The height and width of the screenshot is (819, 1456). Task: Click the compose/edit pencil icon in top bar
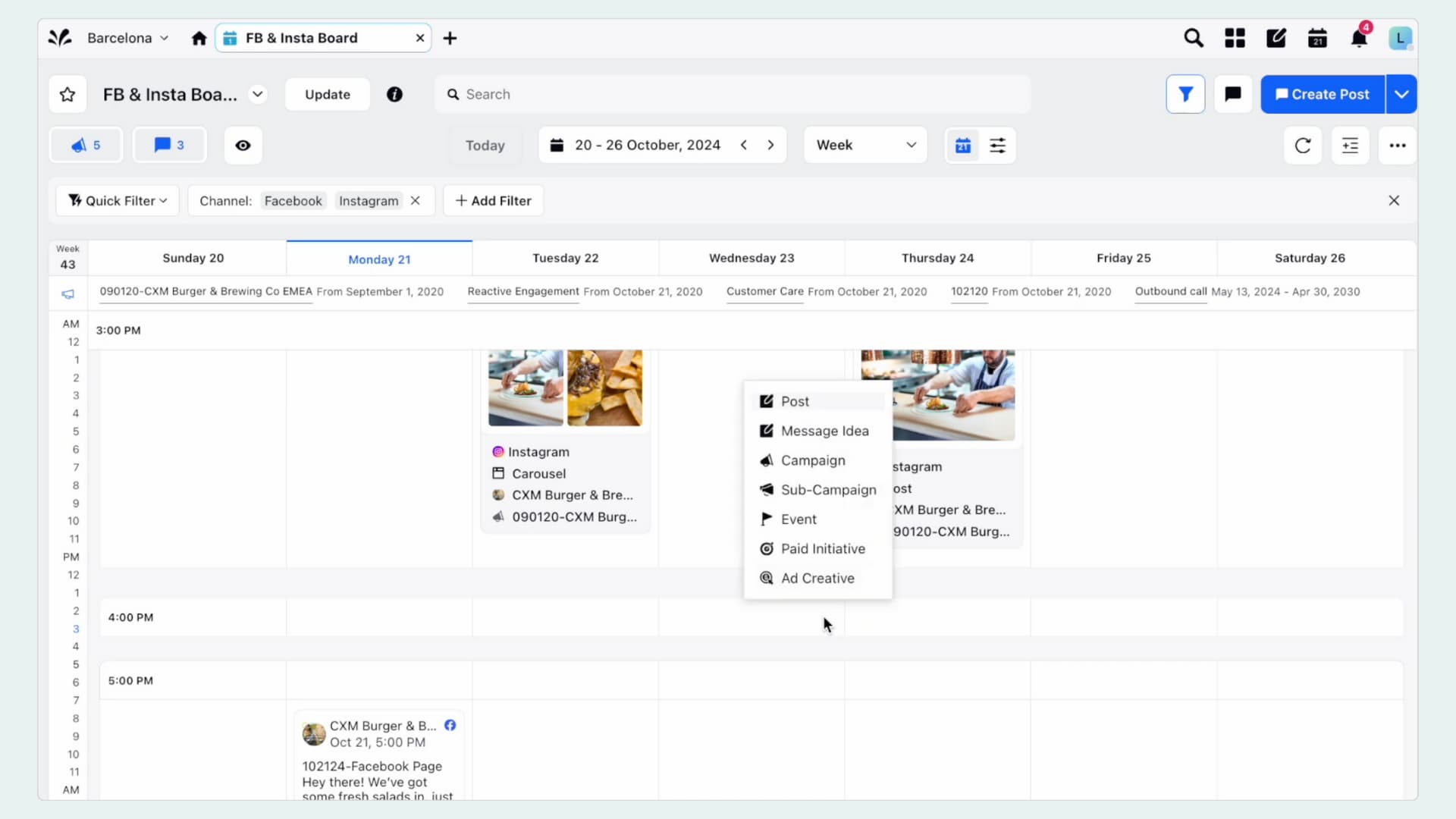point(1276,37)
